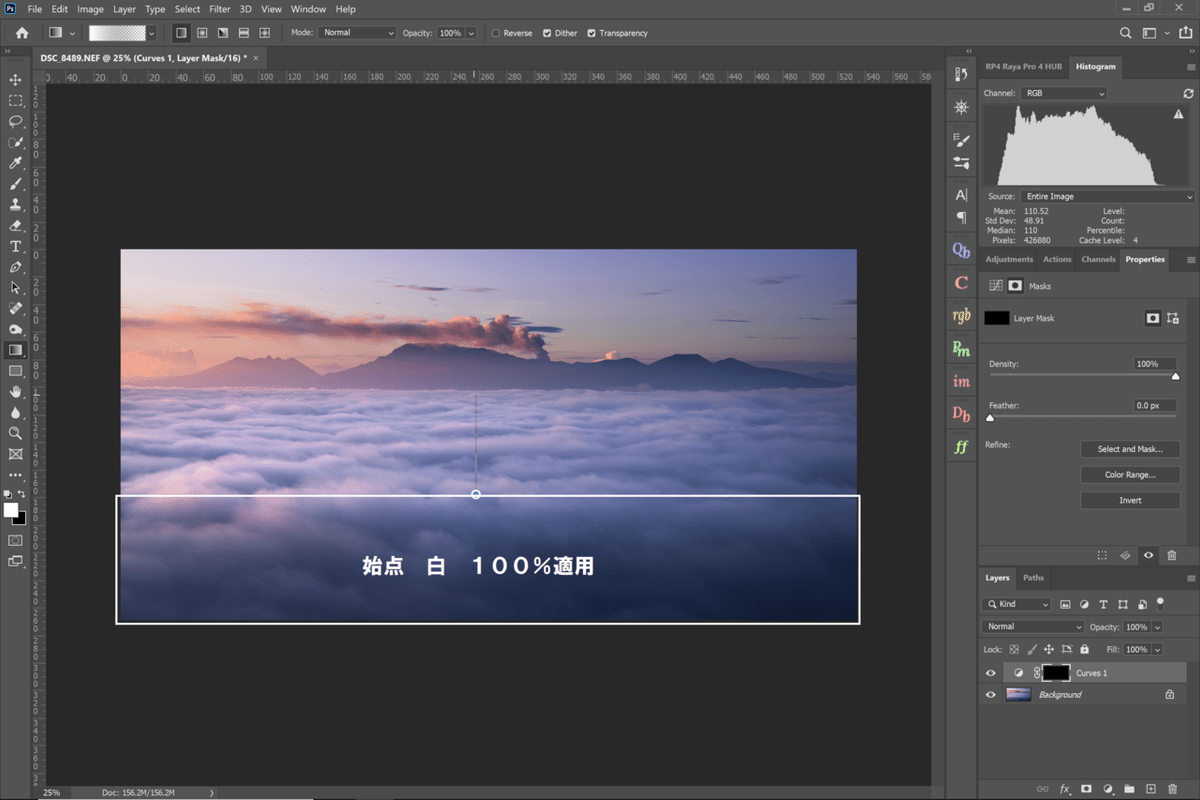Create new adjustment layer icon
Image resolution: width=1200 pixels, height=800 pixels.
[1108, 789]
